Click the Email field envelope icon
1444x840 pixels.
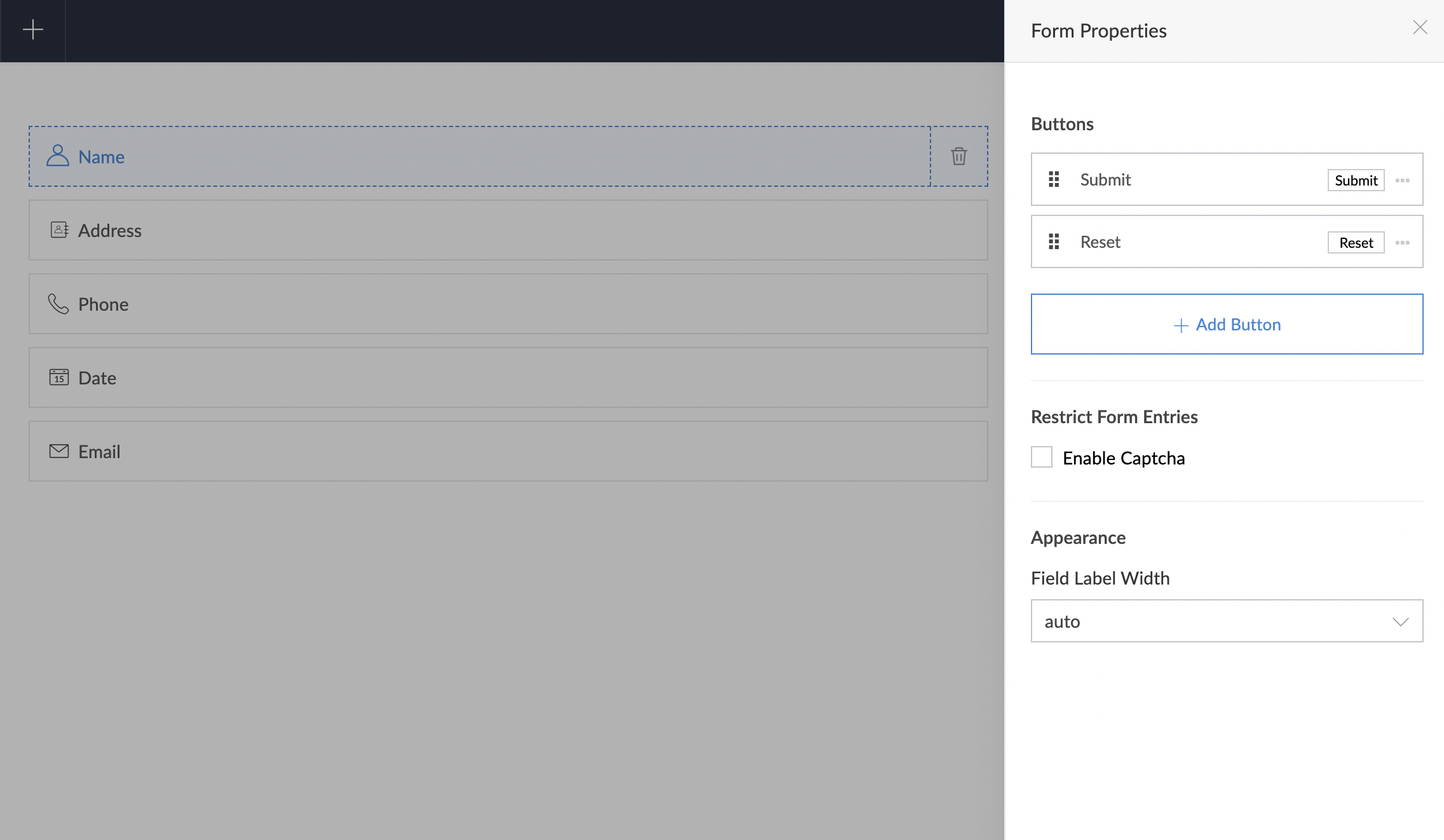pos(59,451)
